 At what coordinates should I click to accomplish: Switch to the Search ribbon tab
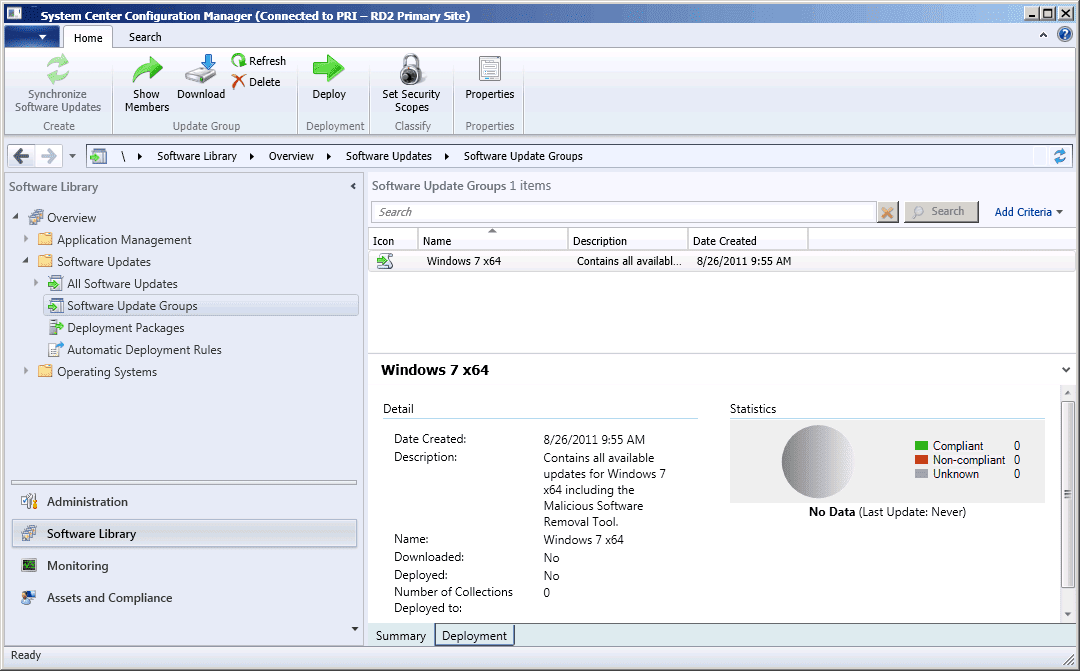point(145,37)
